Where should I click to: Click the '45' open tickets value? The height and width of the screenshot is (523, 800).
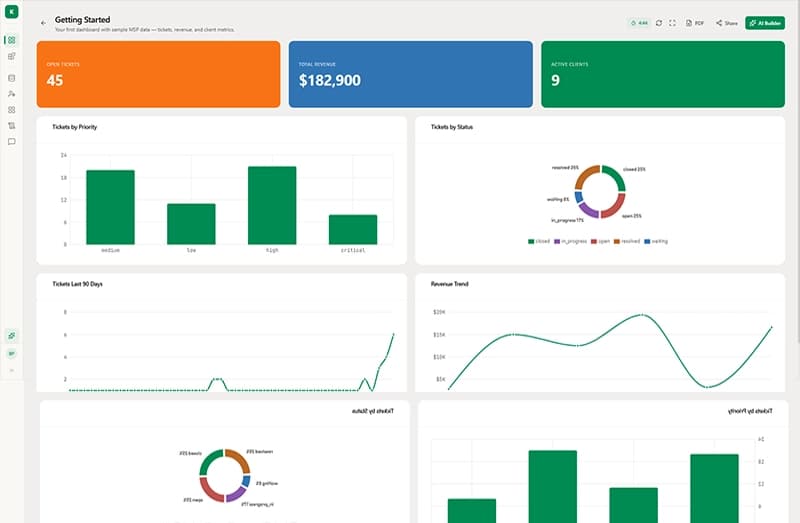tap(55, 80)
